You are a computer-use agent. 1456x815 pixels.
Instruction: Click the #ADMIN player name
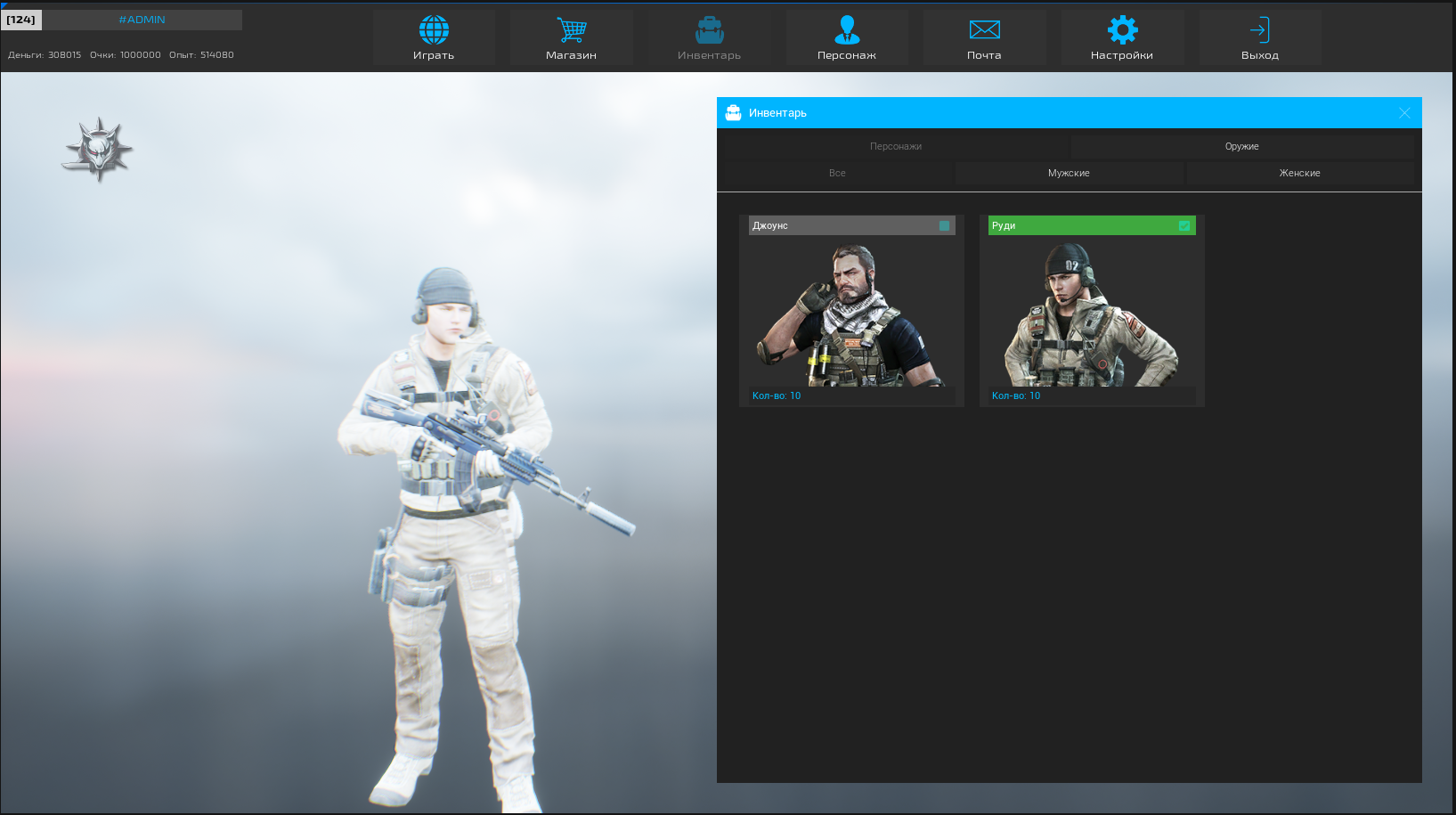click(142, 20)
